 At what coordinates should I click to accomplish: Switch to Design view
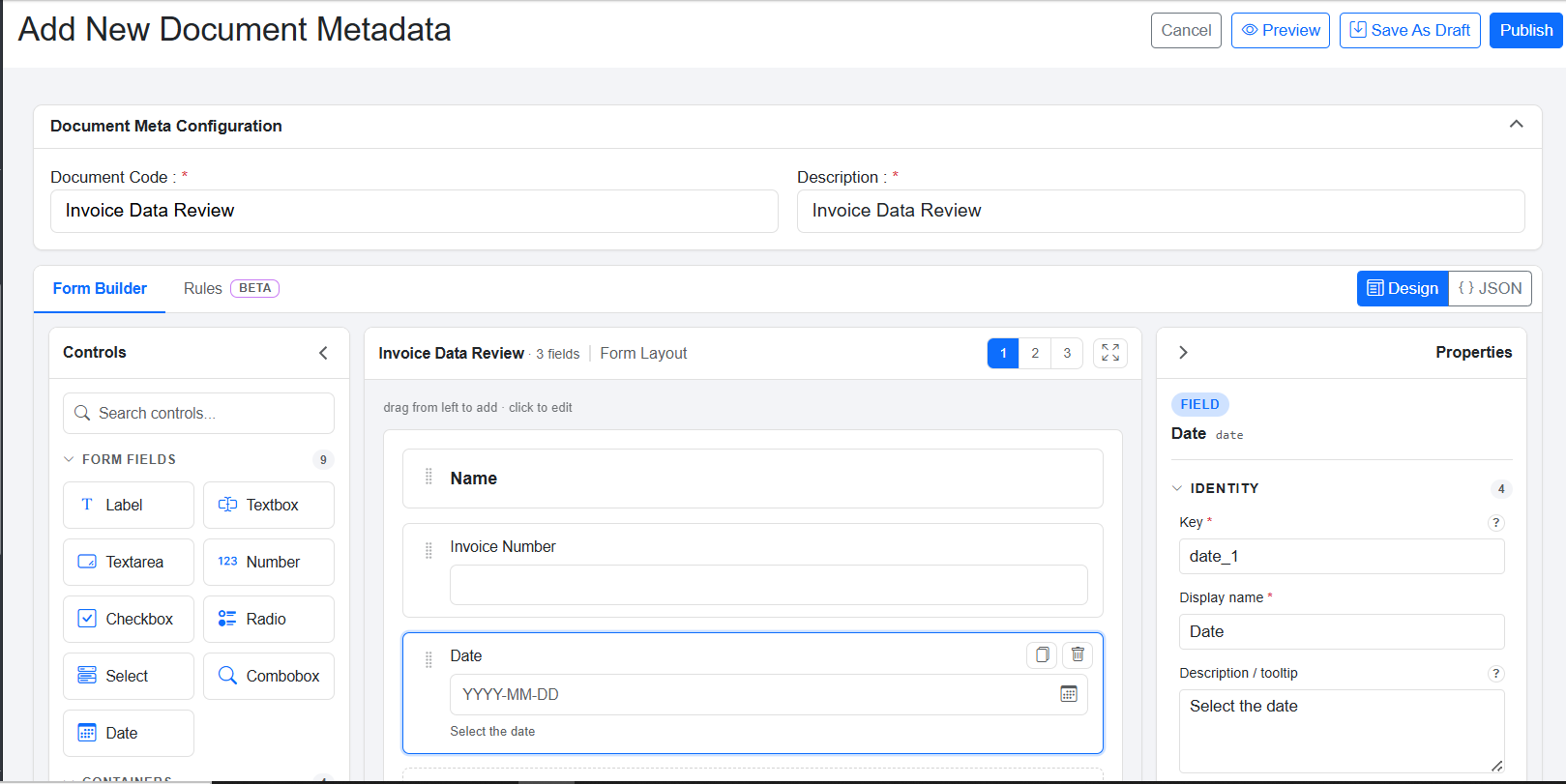tap(1403, 288)
